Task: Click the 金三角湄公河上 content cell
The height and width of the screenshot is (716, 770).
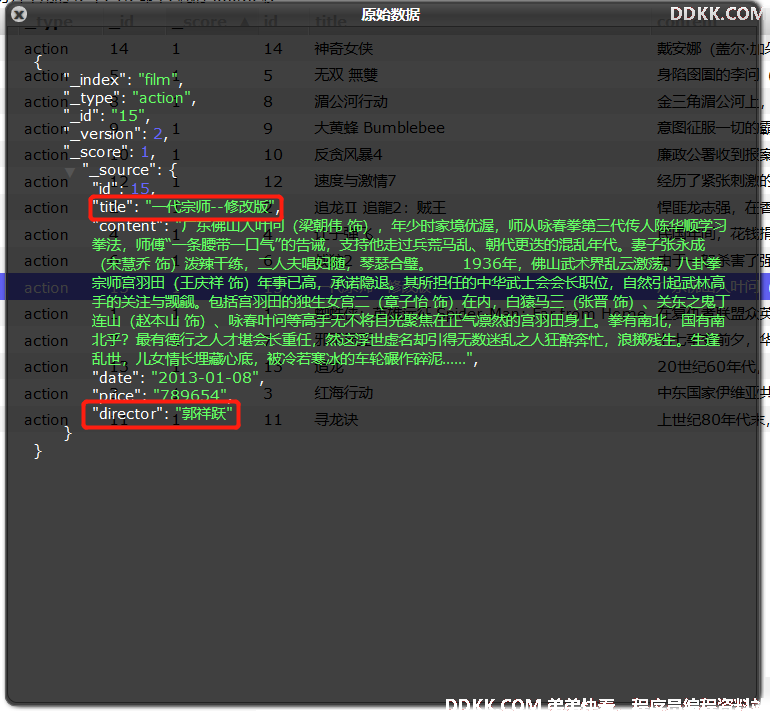Action: pos(711,102)
